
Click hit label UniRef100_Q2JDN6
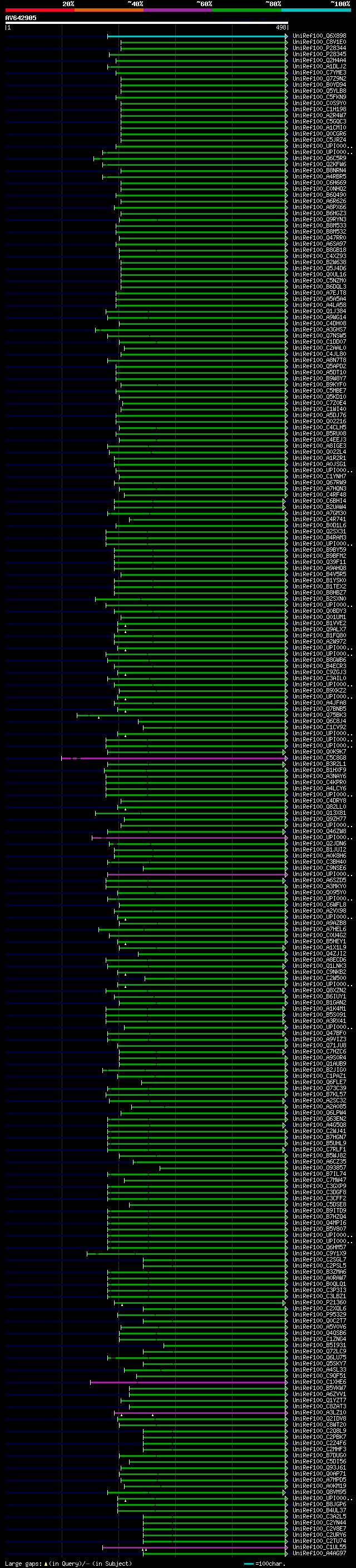click(x=319, y=844)
